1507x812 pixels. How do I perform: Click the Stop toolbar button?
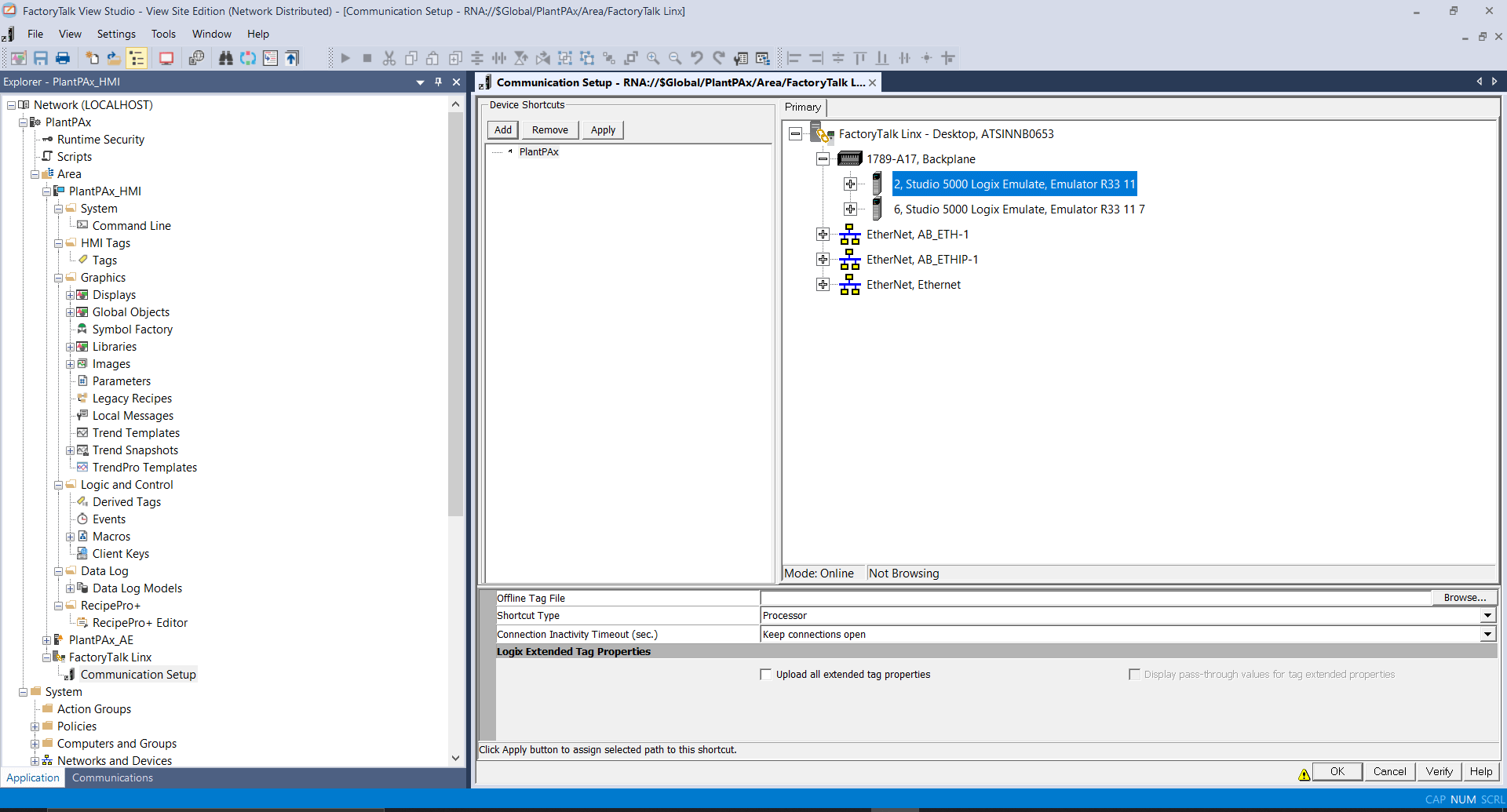[367, 58]
